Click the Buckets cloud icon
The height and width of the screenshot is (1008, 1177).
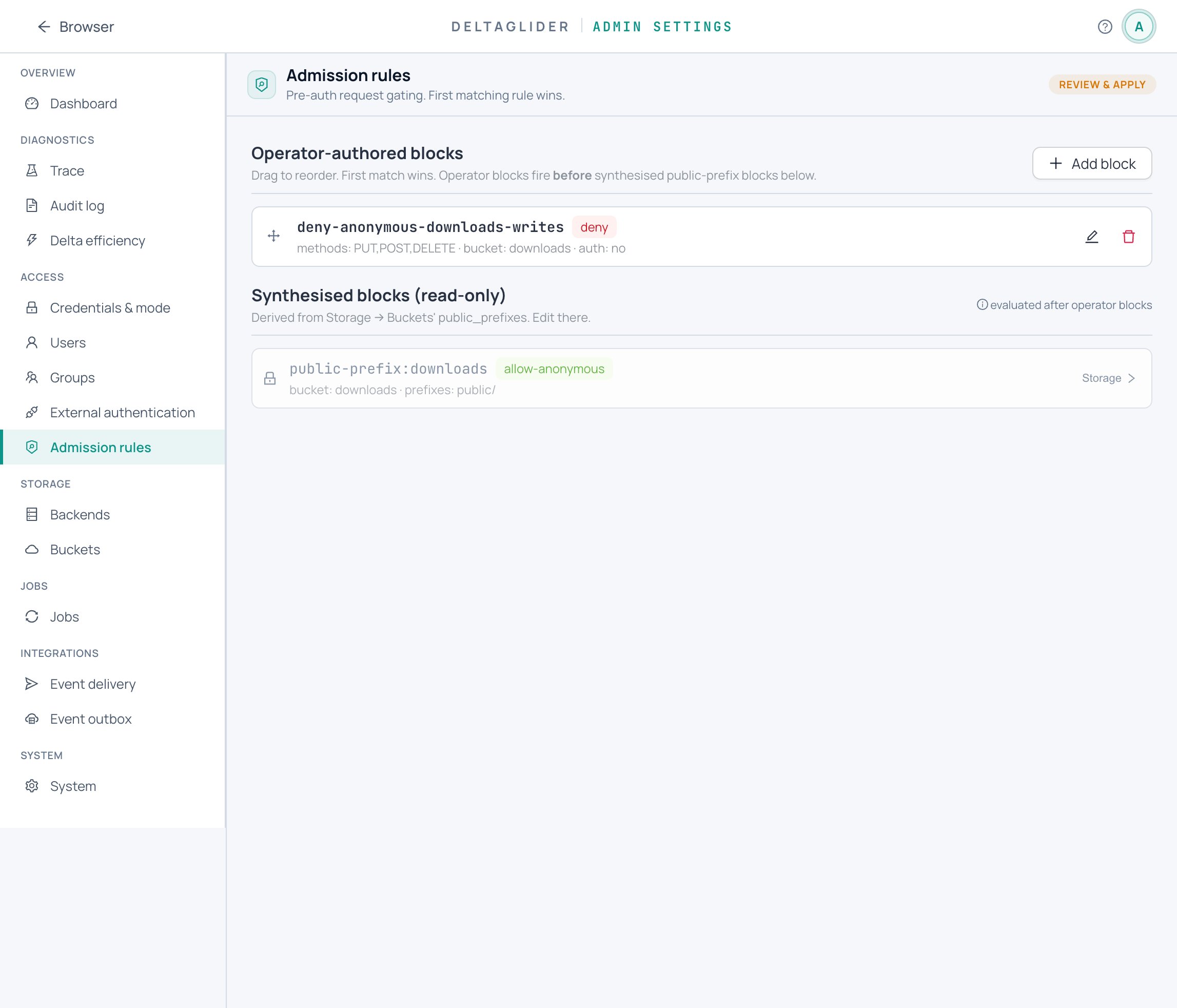32,550
